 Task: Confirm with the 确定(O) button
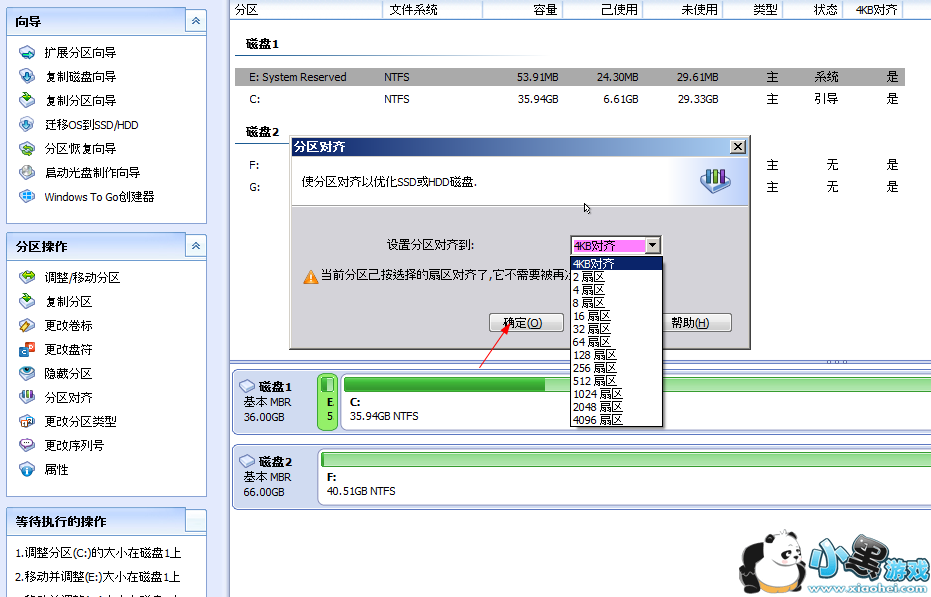point(526,323)
